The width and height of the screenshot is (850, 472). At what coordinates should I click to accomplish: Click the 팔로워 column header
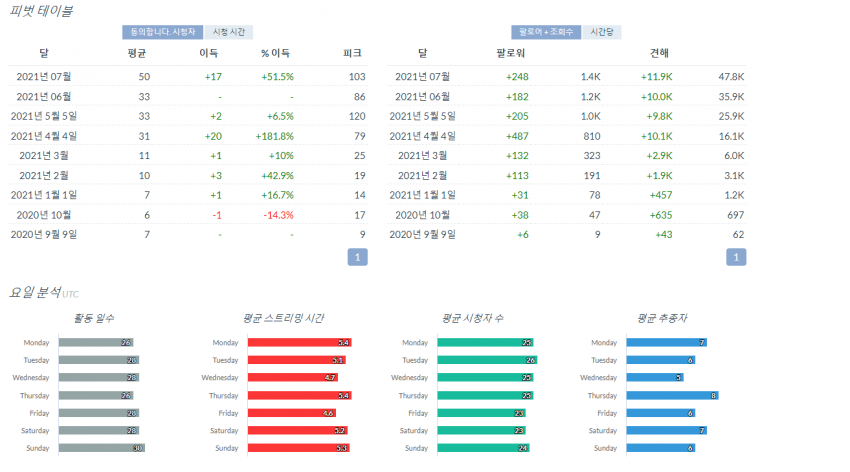[x=511, y=53]
